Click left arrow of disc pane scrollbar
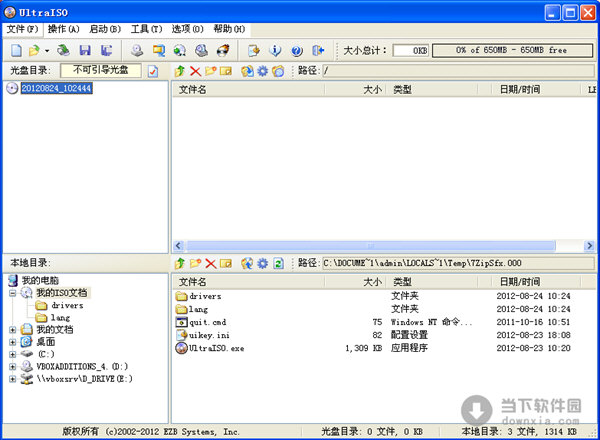 tap(178, 245)
